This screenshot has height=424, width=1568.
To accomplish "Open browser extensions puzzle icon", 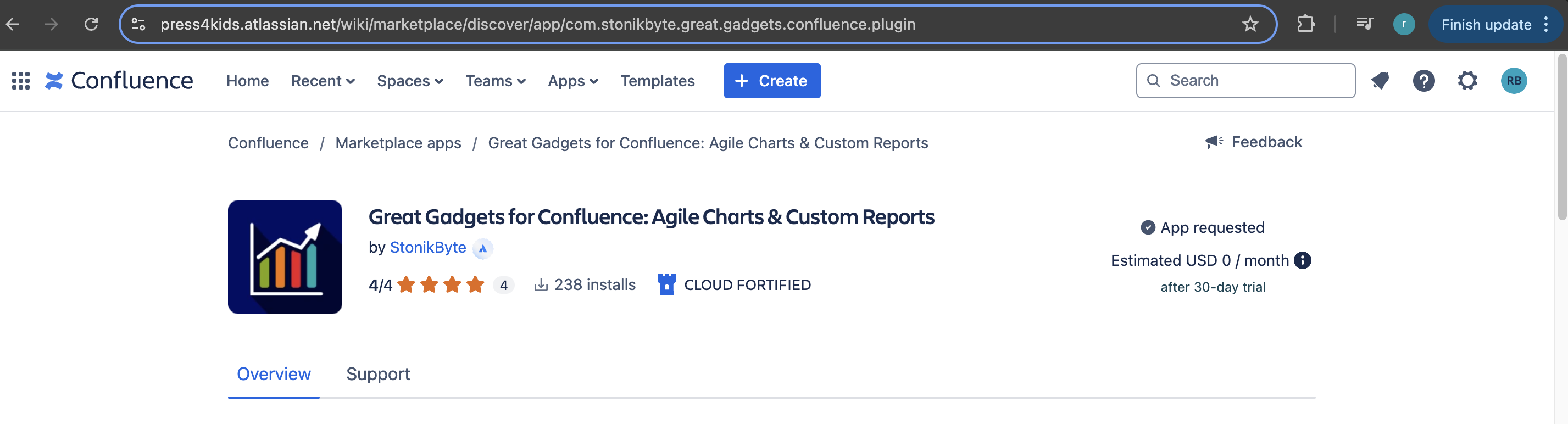I will (x=1305, y=24).
